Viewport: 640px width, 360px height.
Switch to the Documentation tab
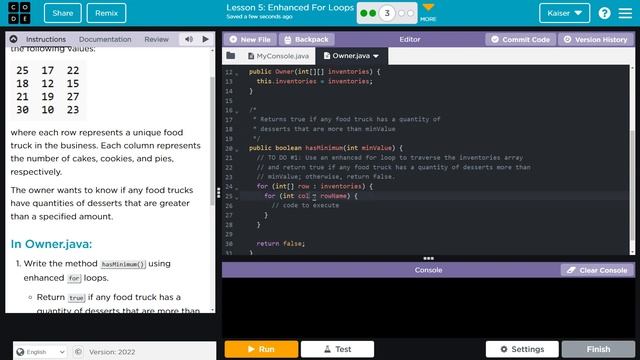pyautogui.click(x=105, y=39)
